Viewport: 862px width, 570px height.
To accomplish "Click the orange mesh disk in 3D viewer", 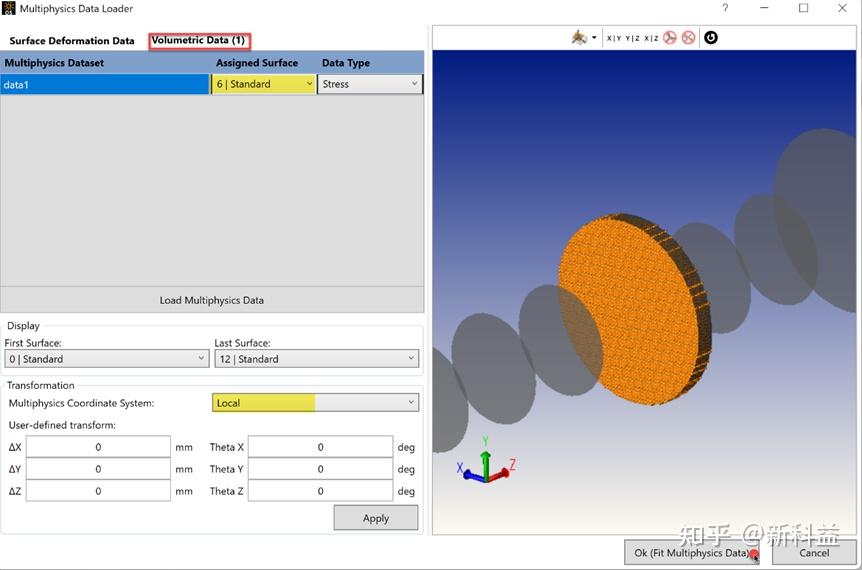I will (634, 309).
